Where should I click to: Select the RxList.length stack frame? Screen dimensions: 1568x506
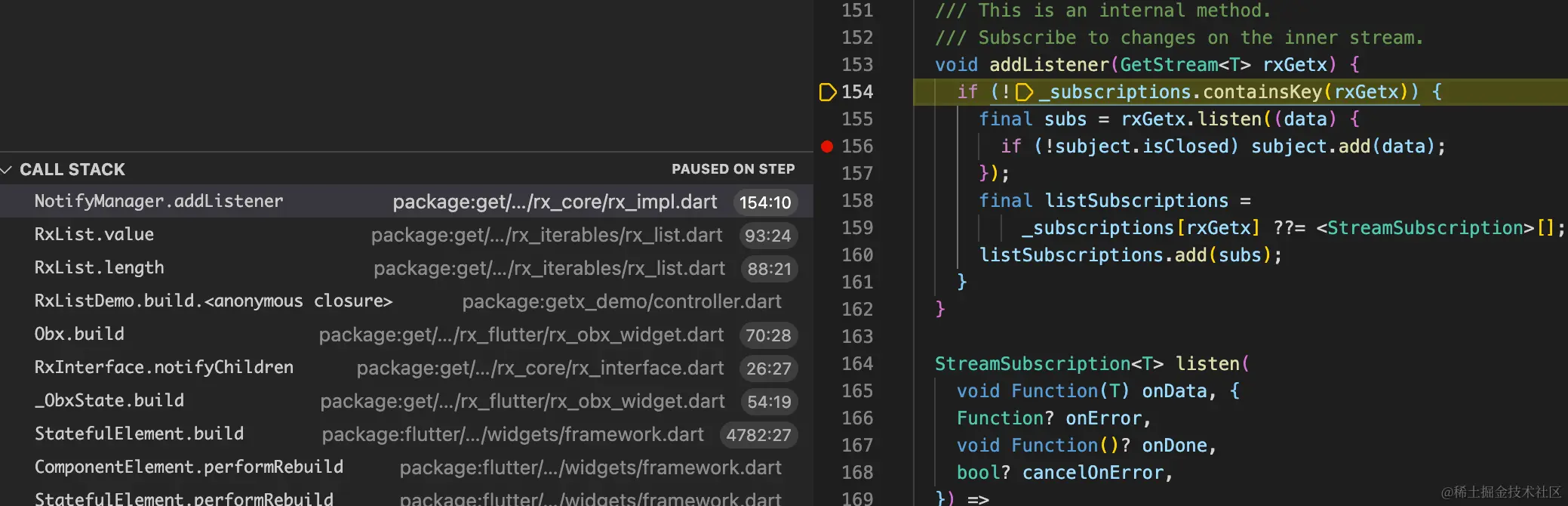(406, 268)
